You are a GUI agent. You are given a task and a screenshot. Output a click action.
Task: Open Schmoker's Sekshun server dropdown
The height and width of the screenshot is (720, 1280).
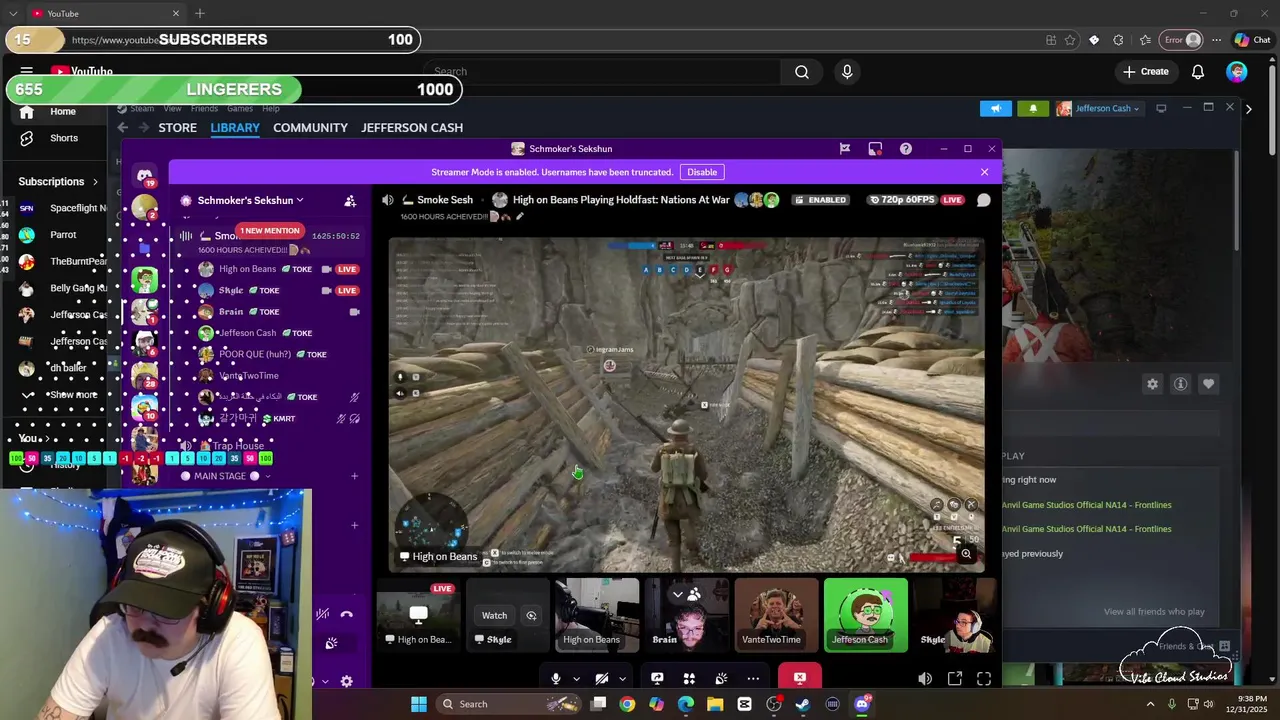tap(250, 200)
